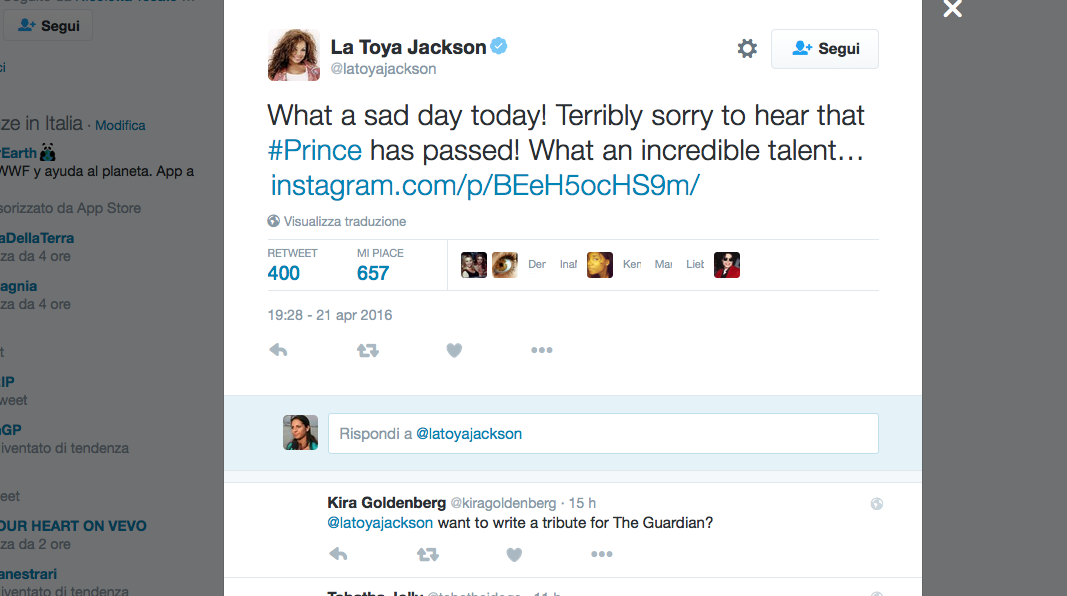View the 400 retweets count
The width and height of the screenshot is (1067, 596).
[x=284, y=273]
